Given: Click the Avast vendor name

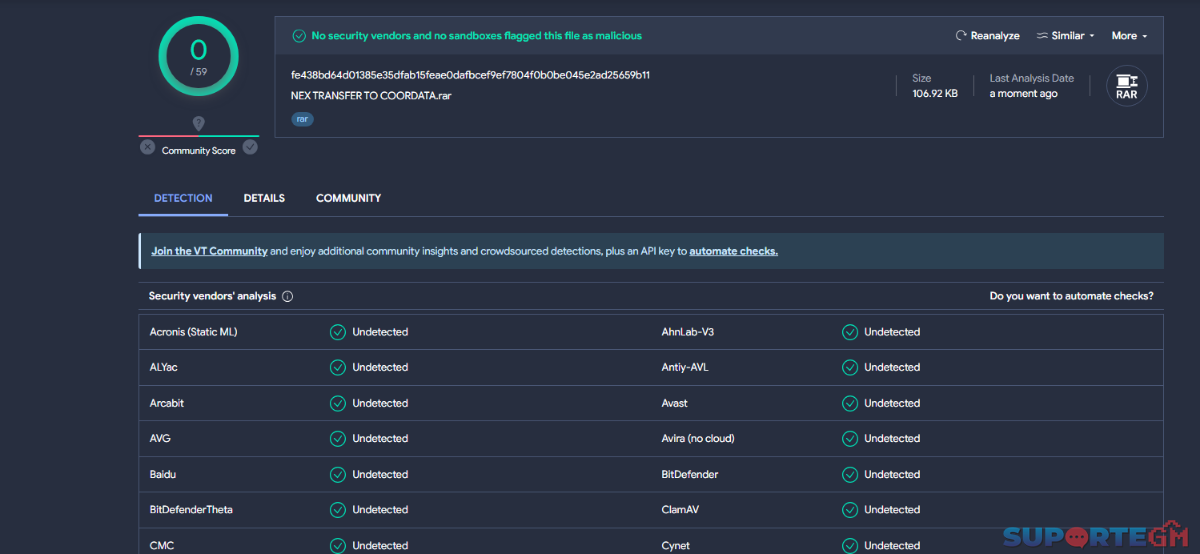Looking at the screenshot, I should [675, 403].
